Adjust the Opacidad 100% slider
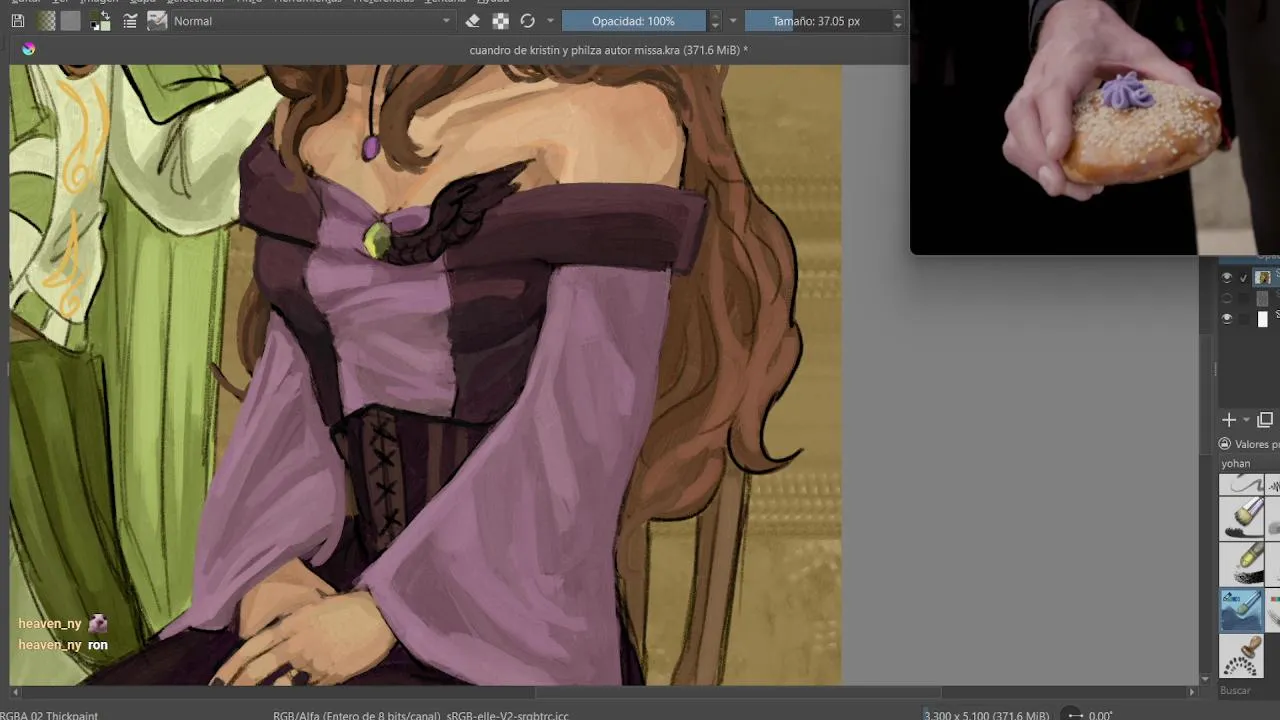The height and width of the screenshot is (720, 1280). tap(633, 20)
